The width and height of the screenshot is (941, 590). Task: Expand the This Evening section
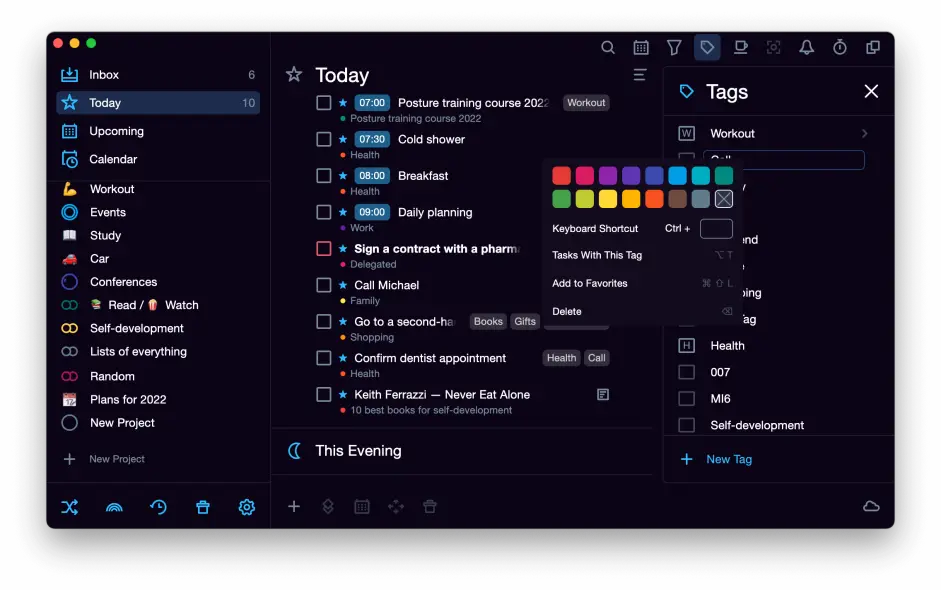(358, 451)
